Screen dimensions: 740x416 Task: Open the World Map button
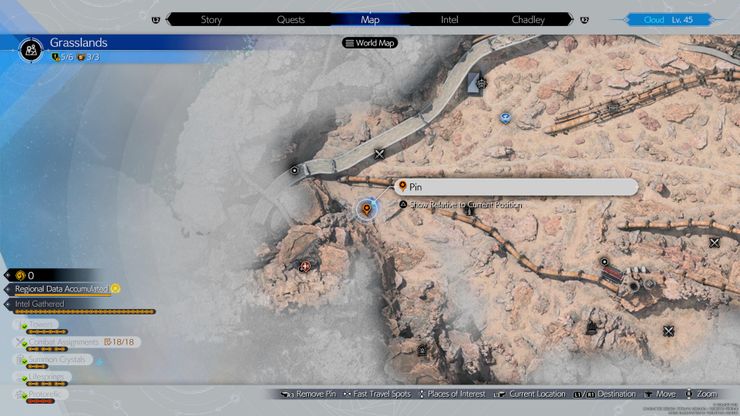(370, 43)
